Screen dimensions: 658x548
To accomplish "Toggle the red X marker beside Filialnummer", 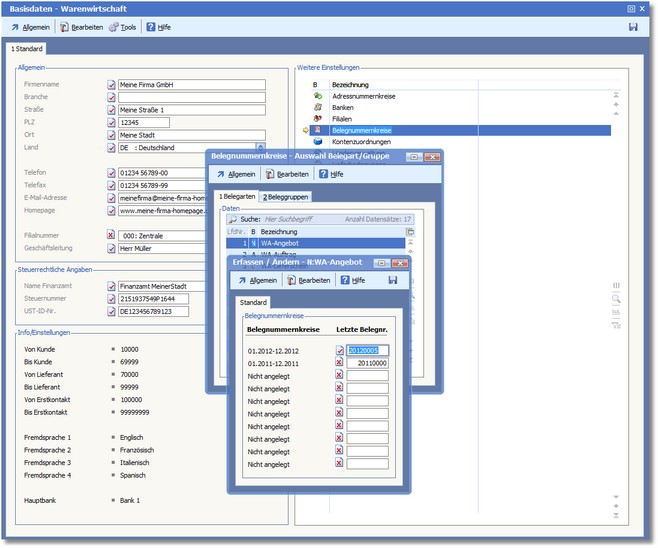I will [111, 235].
